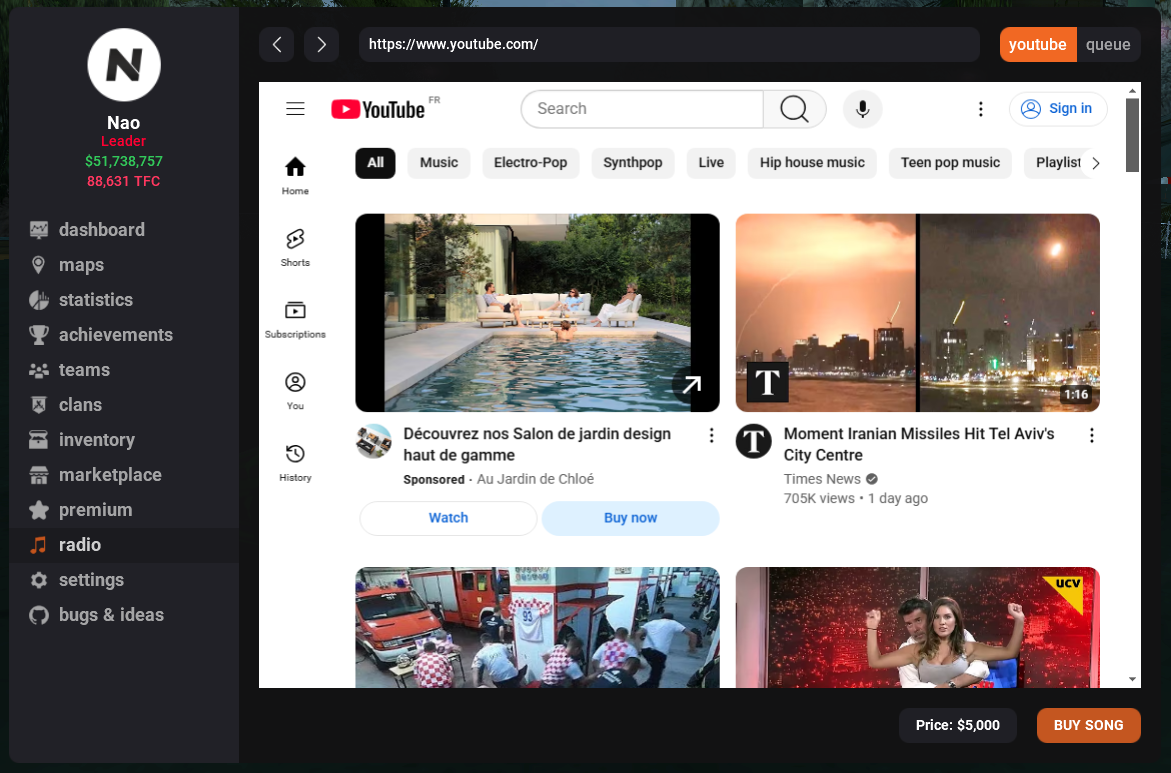The image size is (1171, 773).
Task: Select the Synthpop filter chip
Action: pyautogui.click(x=633, y=163)
